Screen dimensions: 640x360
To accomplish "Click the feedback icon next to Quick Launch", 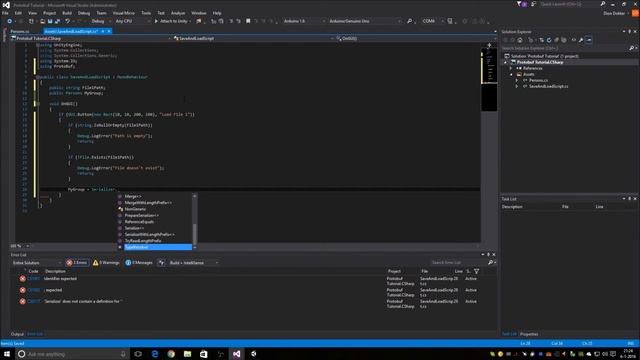I will coord(533,4).
